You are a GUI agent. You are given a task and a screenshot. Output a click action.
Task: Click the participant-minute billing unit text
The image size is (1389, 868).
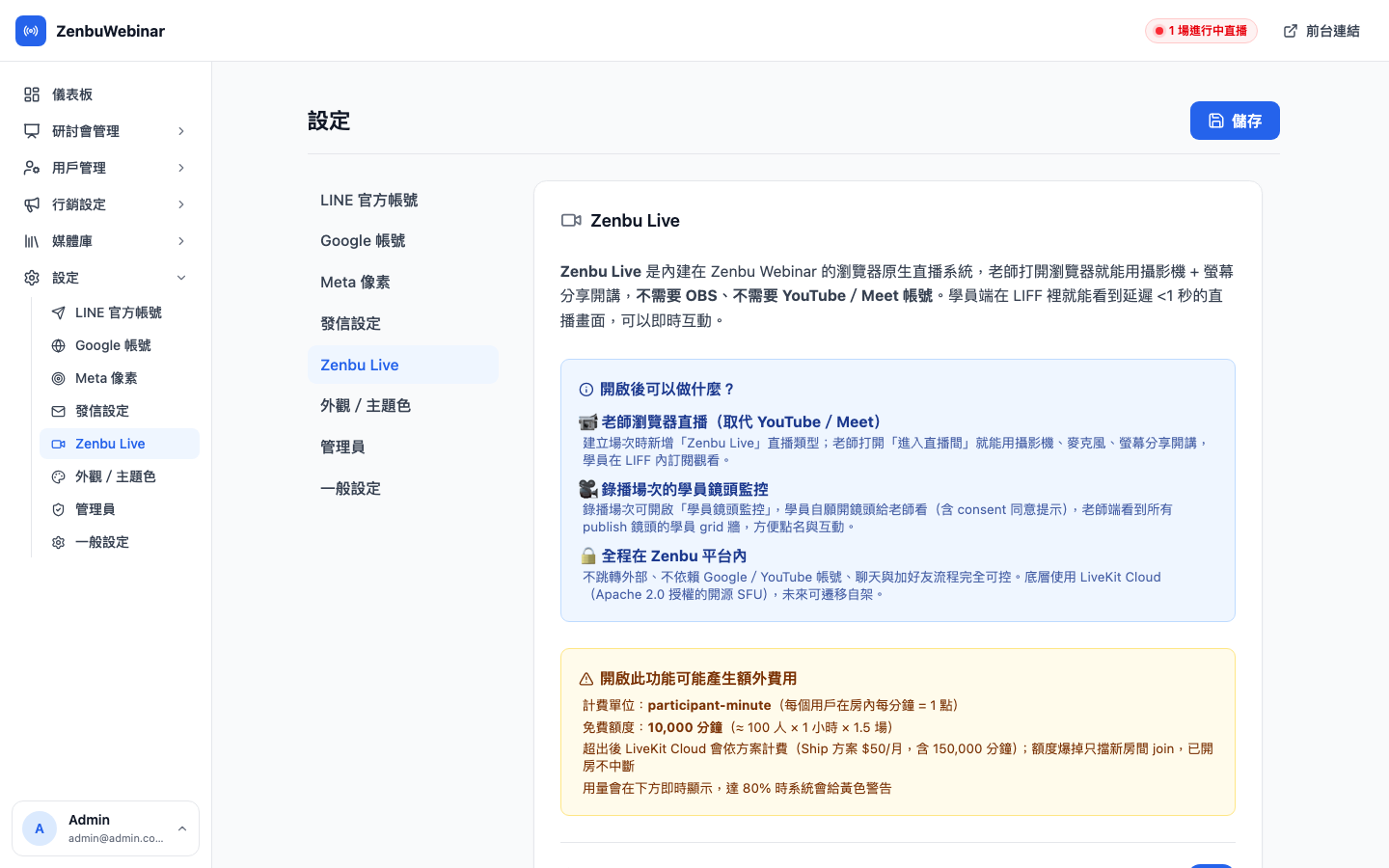point(709,705)
